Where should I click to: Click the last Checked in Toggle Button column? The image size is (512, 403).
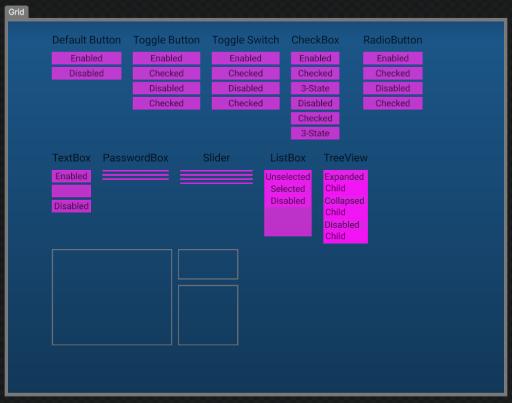coord(166,103)
